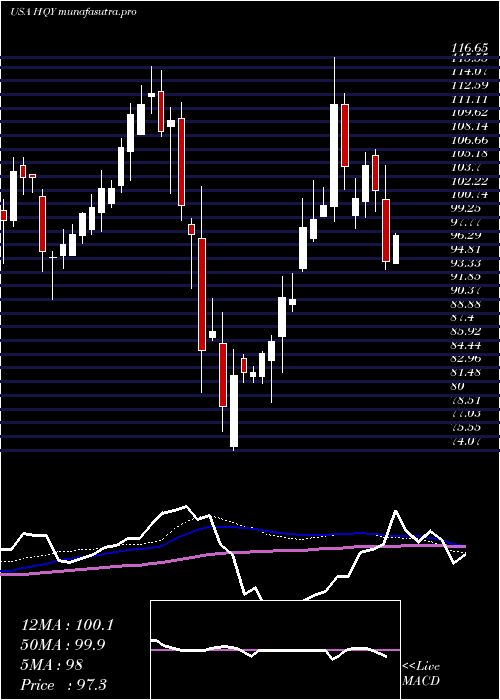Image resolution: width=500 pixels, height=700 pixels.
Task: Click the 5MA : 98 readout
Action: tap(52, 665)
